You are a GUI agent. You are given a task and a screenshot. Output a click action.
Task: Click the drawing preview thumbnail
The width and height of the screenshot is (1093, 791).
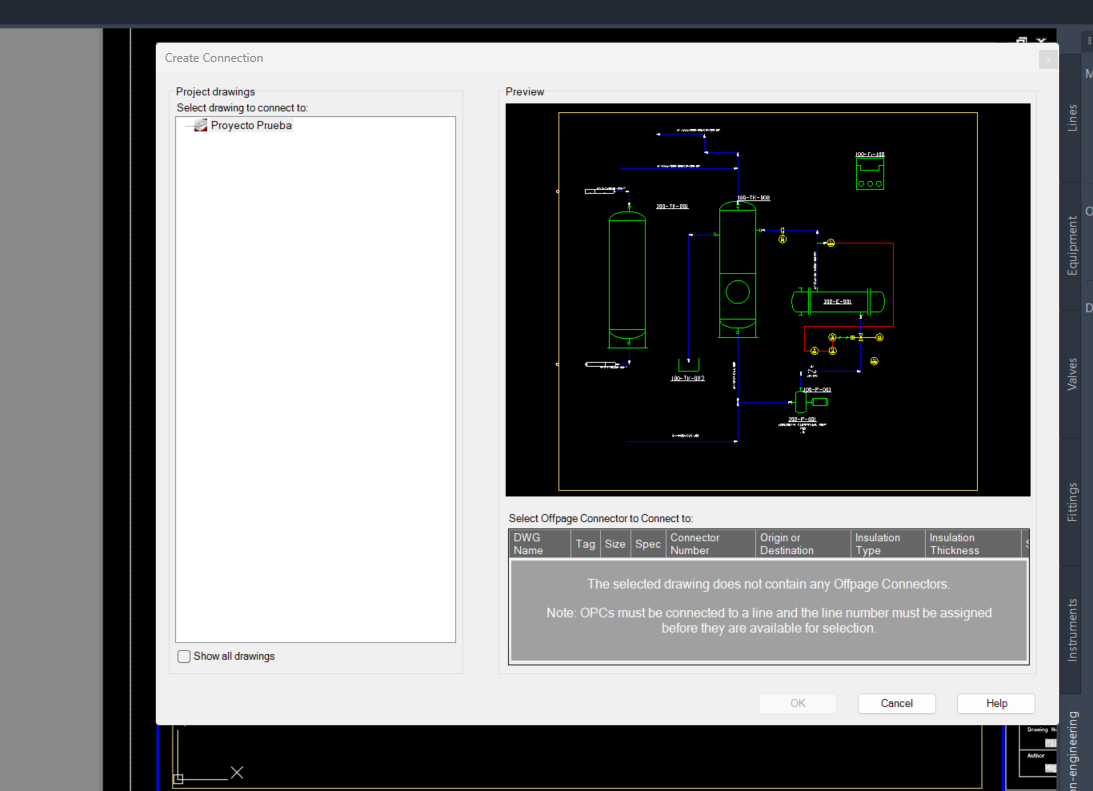(767, 300)
